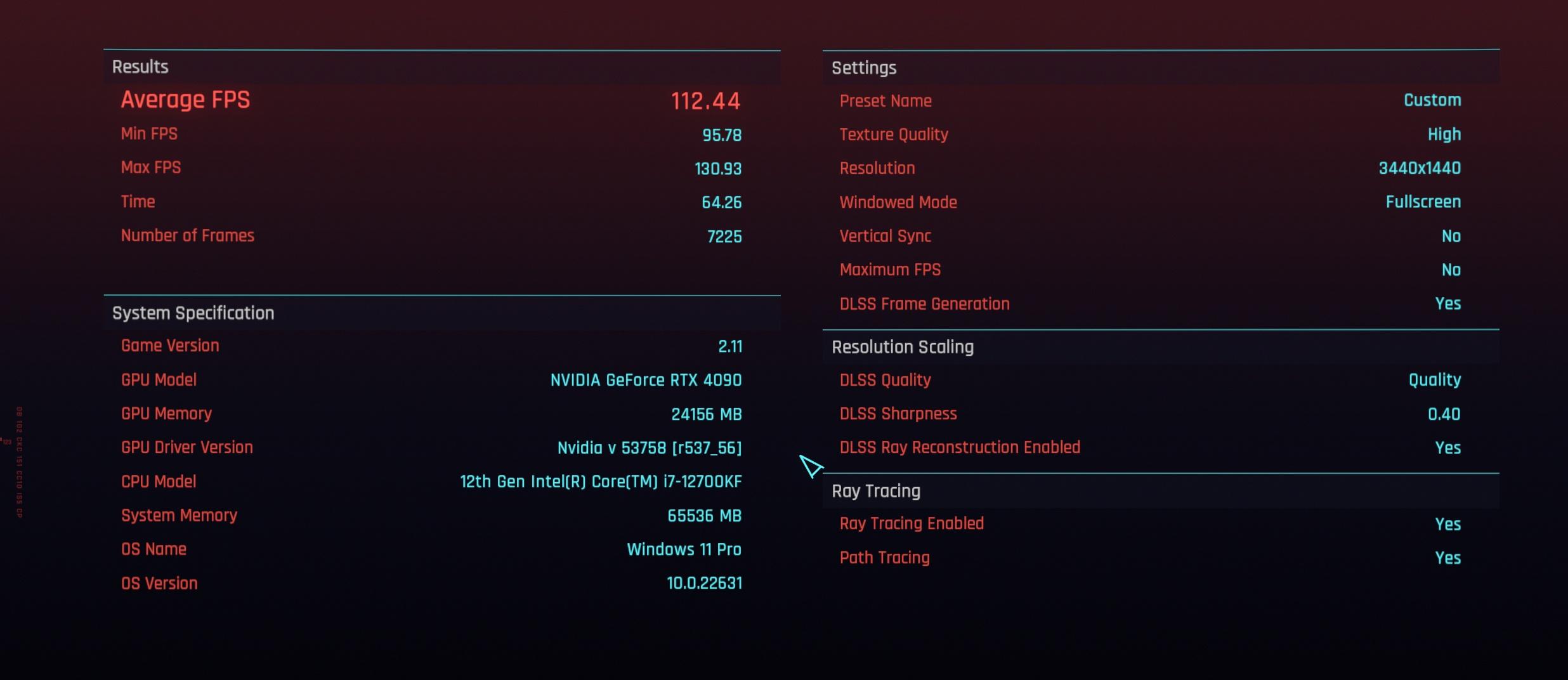Select the Min FPS row label
1568x680 pixels.
coord(149,134)
